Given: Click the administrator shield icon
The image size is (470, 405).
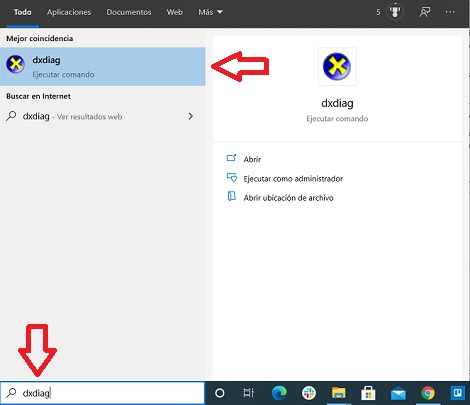Looking at the screenshot, I should [232, 177].
